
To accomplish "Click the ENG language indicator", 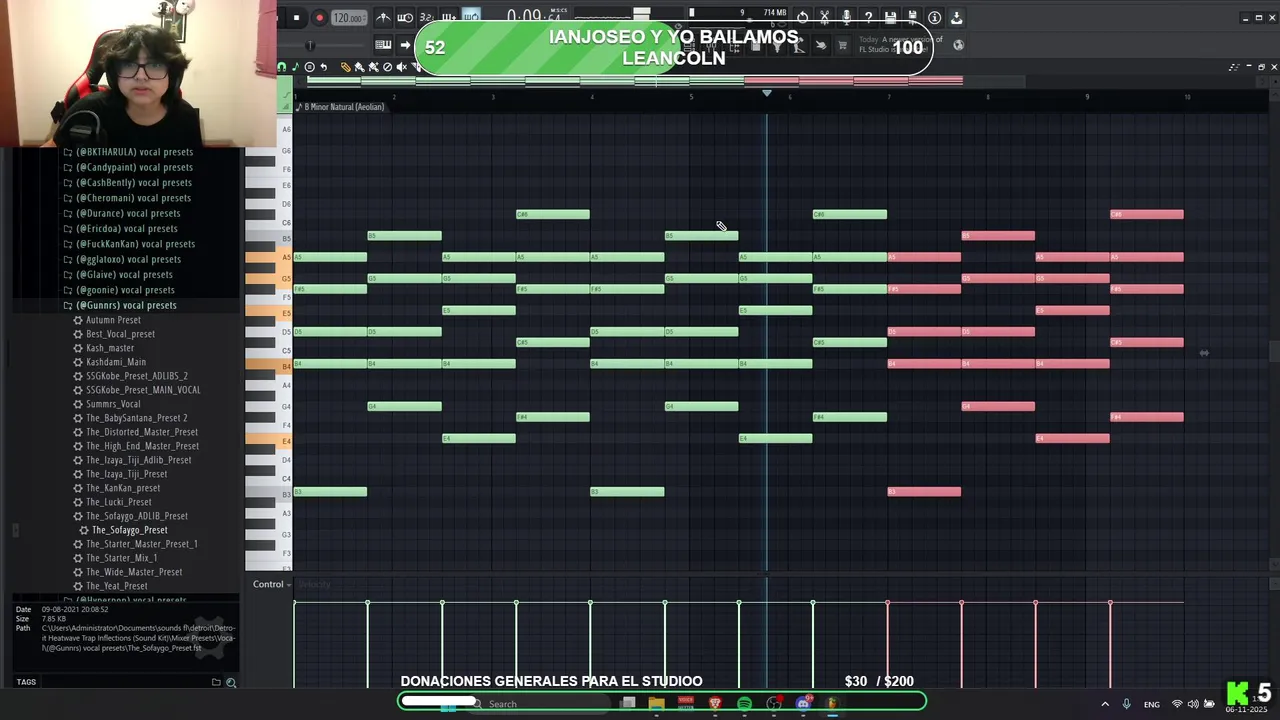I will click(1152, 704).
